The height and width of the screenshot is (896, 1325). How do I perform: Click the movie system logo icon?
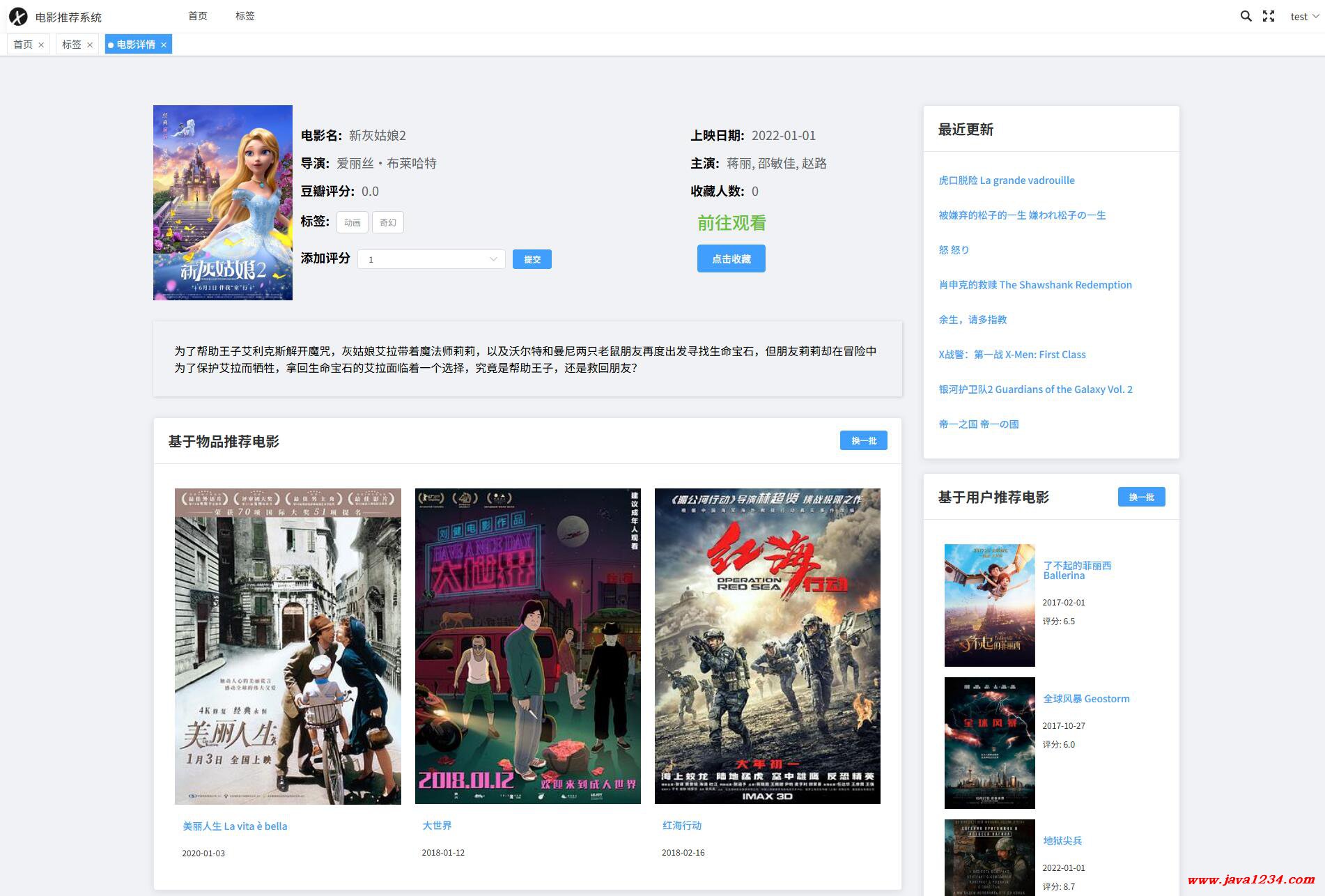tap(18, 17)
